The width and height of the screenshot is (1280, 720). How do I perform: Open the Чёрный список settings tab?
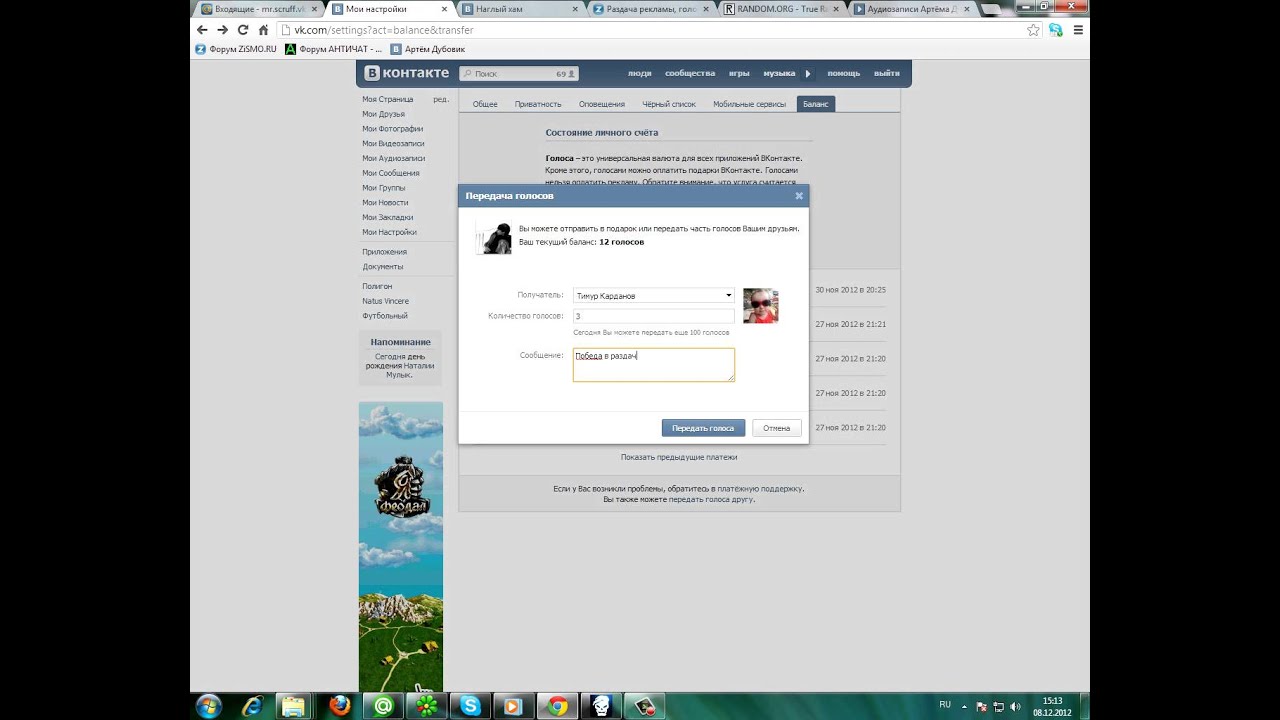coord(669,104)
